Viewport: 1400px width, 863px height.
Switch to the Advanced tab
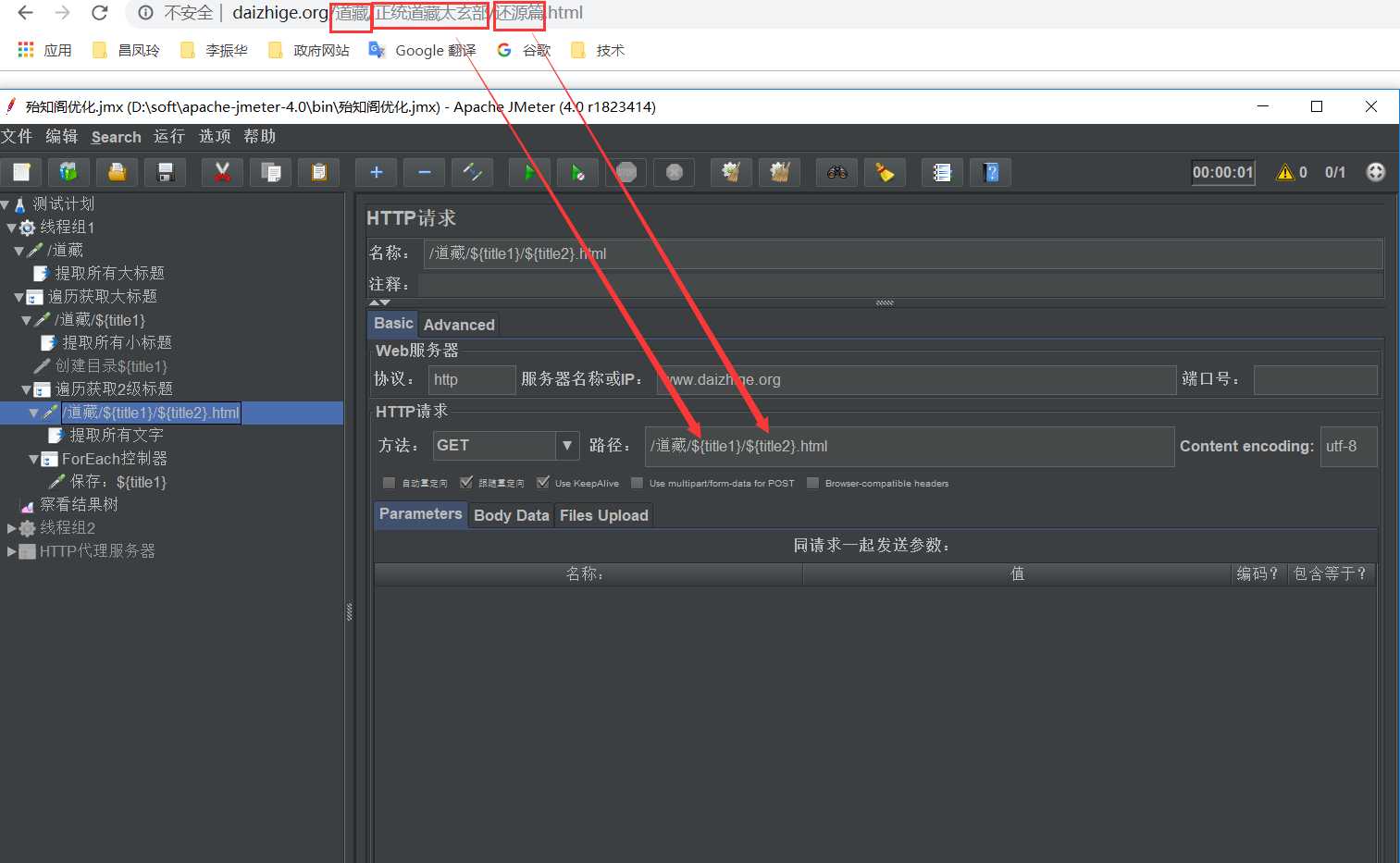[459, 325]
